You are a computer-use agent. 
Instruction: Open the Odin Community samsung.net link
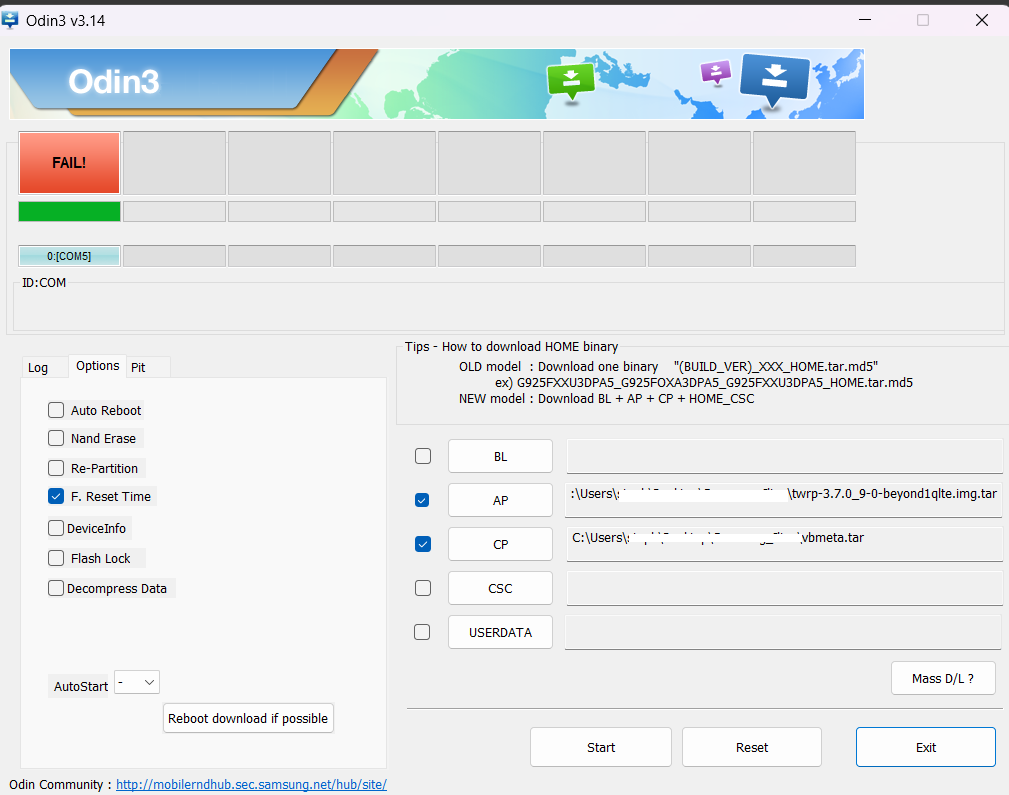click(251, 784)
